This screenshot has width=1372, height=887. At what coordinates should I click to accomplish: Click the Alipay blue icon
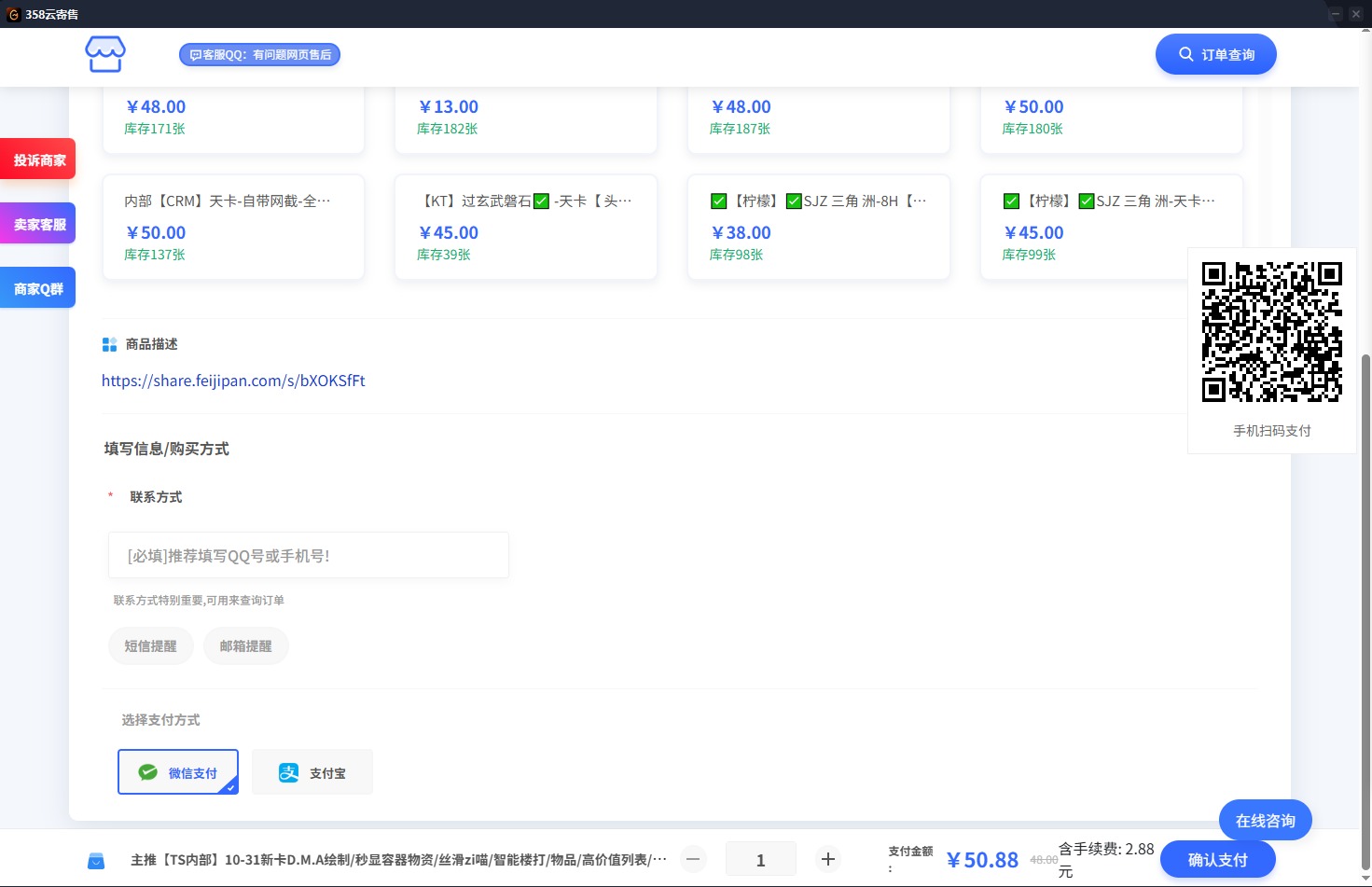(289, 773)
